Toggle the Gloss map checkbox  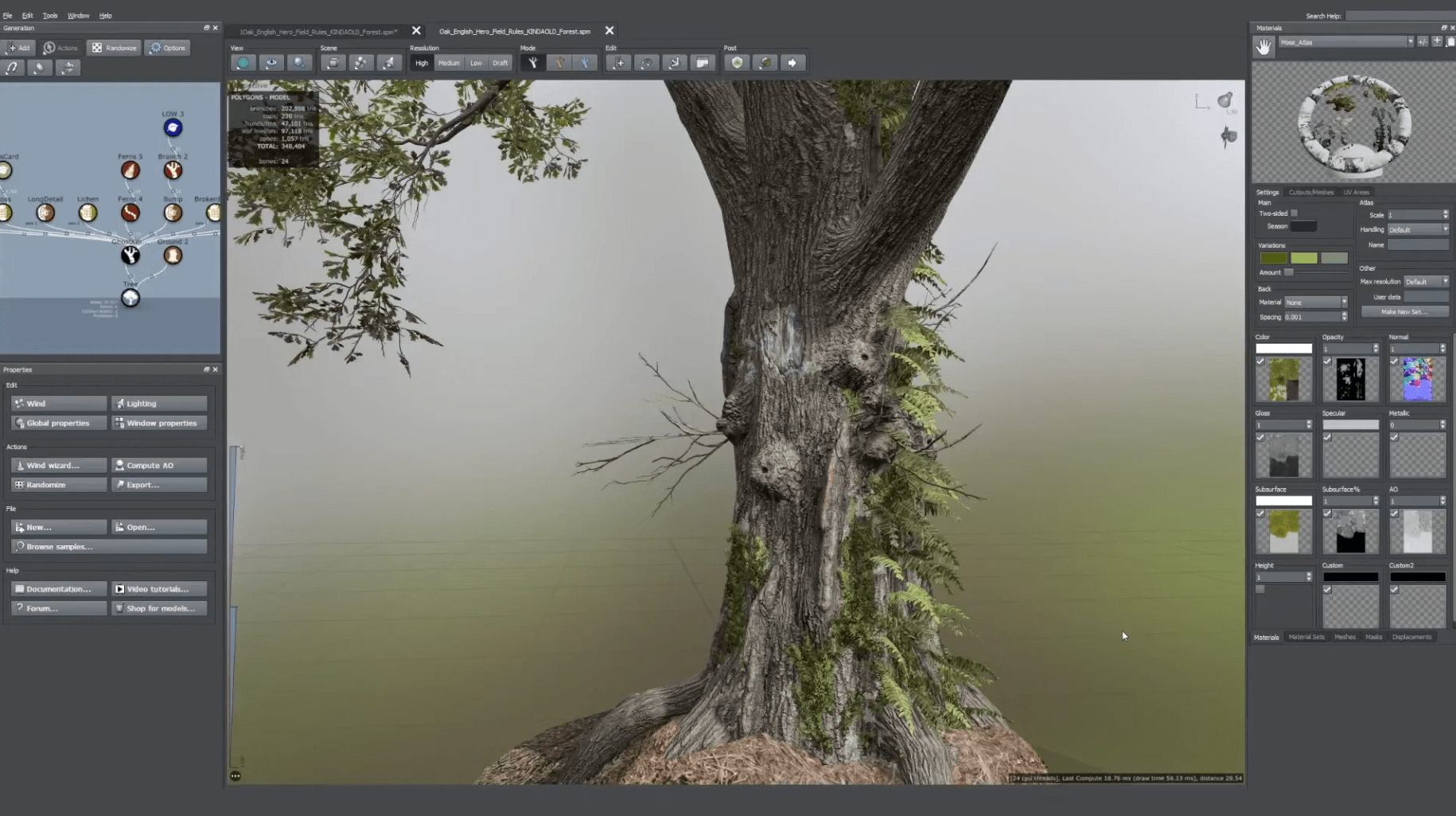click(1260, 438)
